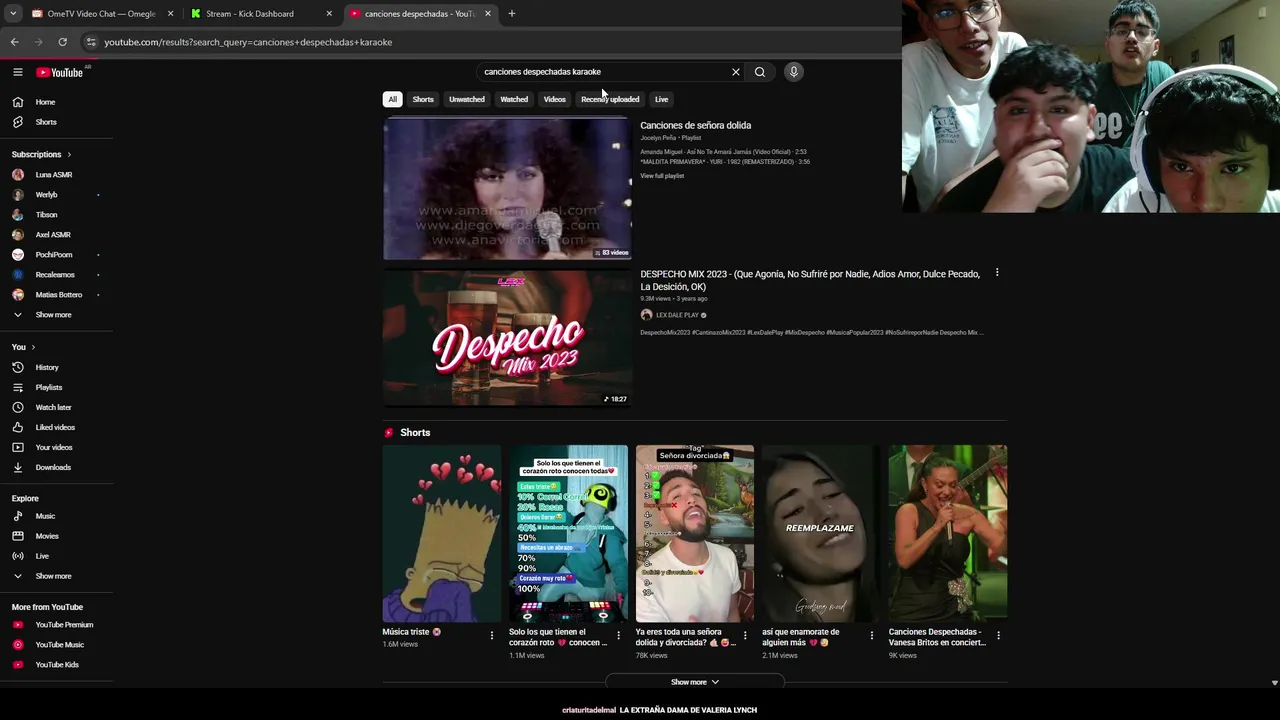Open Playlists in sidebar
Viewport: 1280px width, 720px height.
tap(49, 387)
